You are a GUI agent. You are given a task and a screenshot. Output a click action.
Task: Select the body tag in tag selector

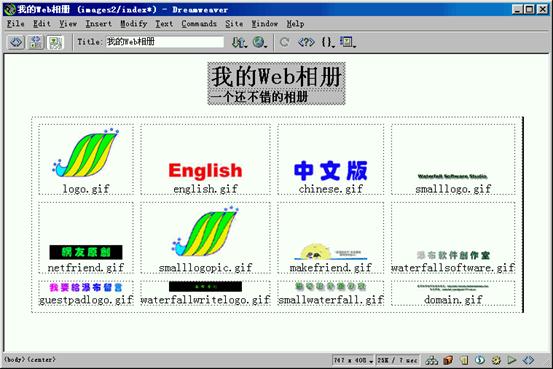coord(14,360)
